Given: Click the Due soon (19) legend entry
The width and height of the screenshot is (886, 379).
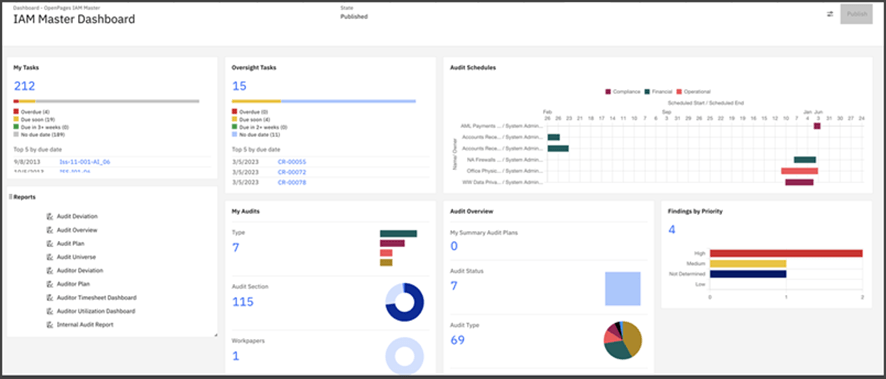Looking at the screenshot, I should [34, 120].
